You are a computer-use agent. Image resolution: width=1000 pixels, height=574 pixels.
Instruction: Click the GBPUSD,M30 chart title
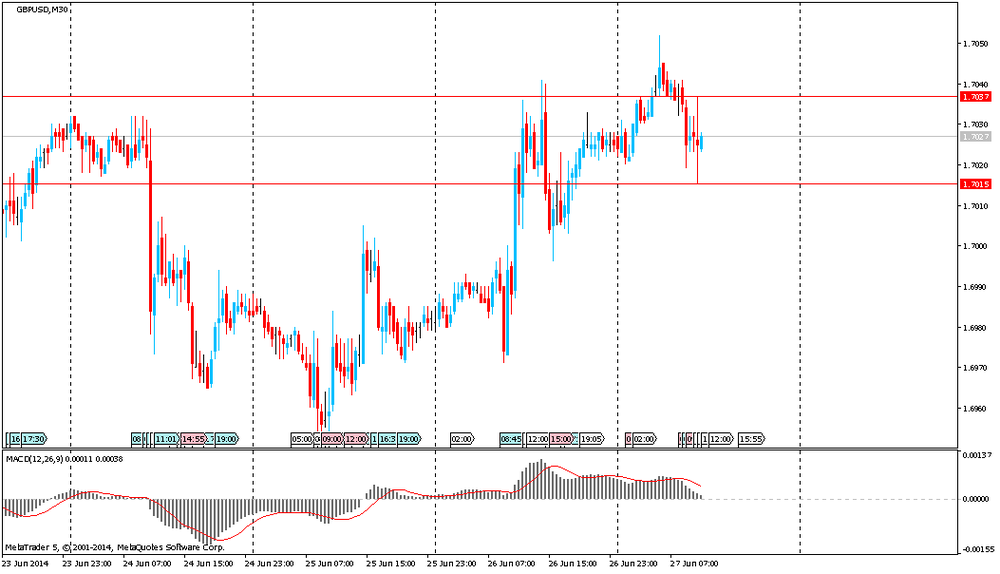[x=42, y=10]
